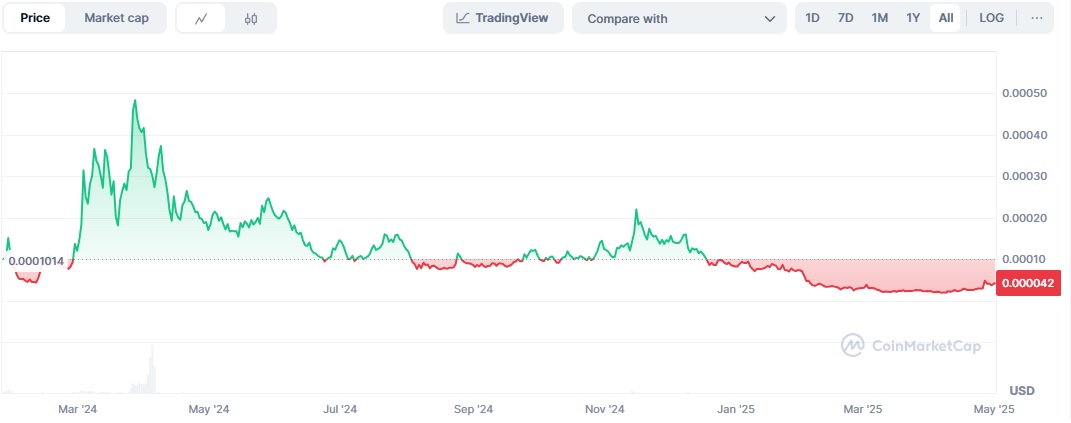Expand the Compare with dropdown
1071x423 pixels.
pyautogui.click(x=680, y=18)
